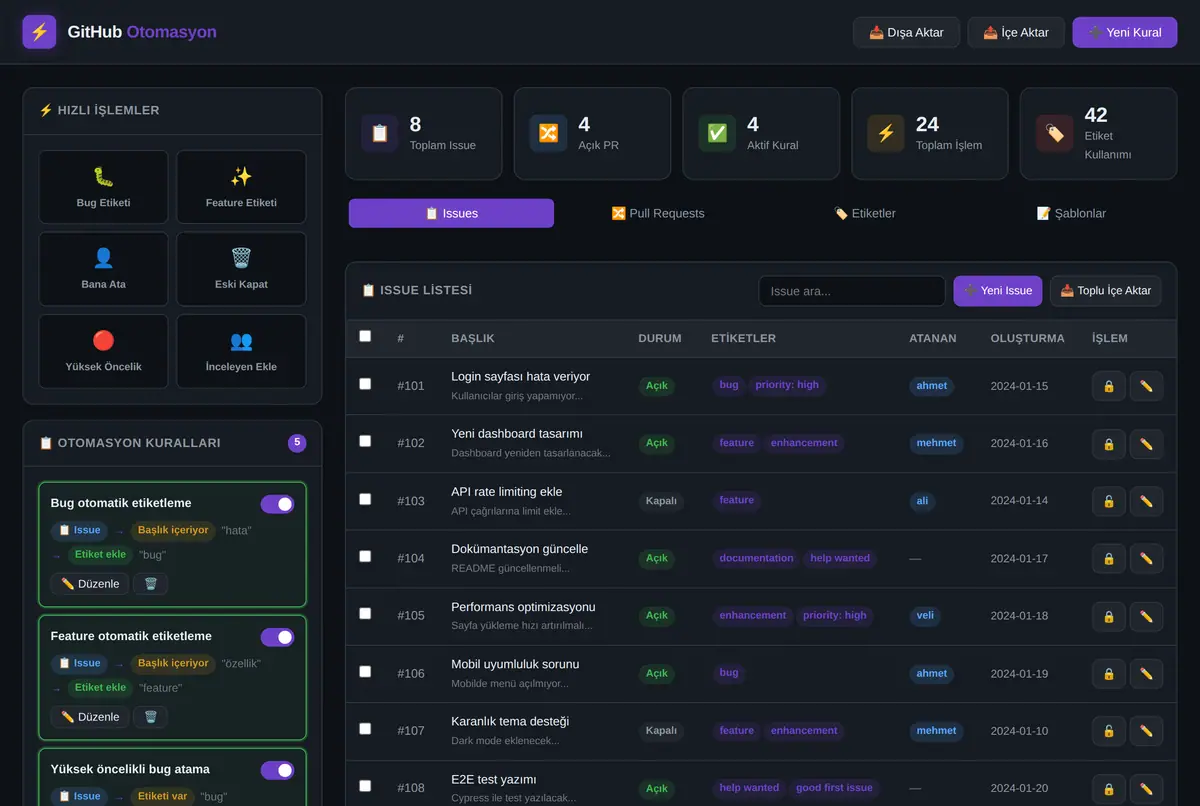Unlock issue #107 Karanlık tema desteği
This screenshot has height=806, width=1200.
[1109, 731]
